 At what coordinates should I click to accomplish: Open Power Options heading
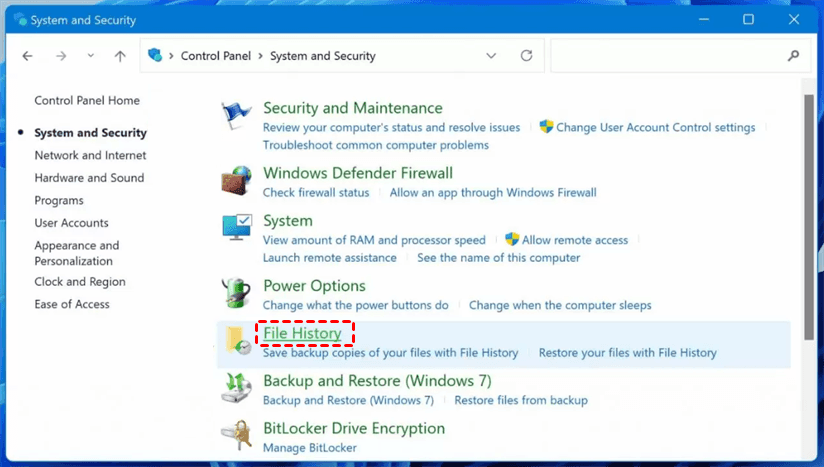[314, 286]
